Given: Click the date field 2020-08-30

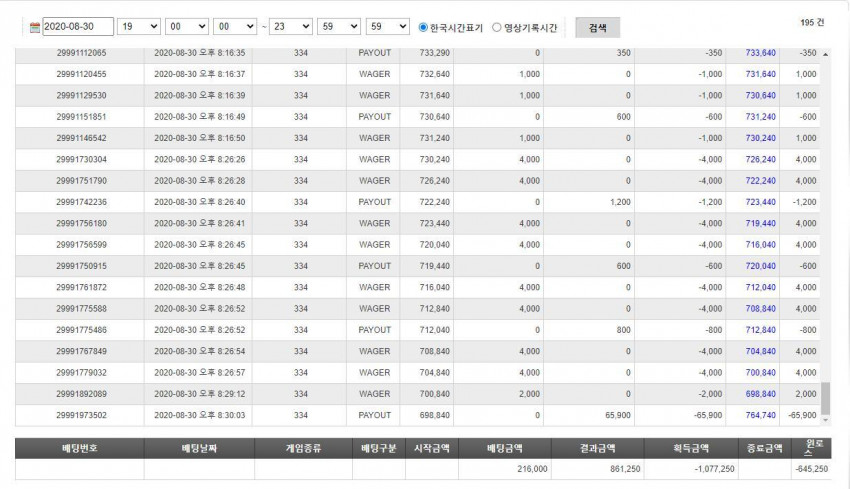Looking at the screenshot, I should 78,27.
